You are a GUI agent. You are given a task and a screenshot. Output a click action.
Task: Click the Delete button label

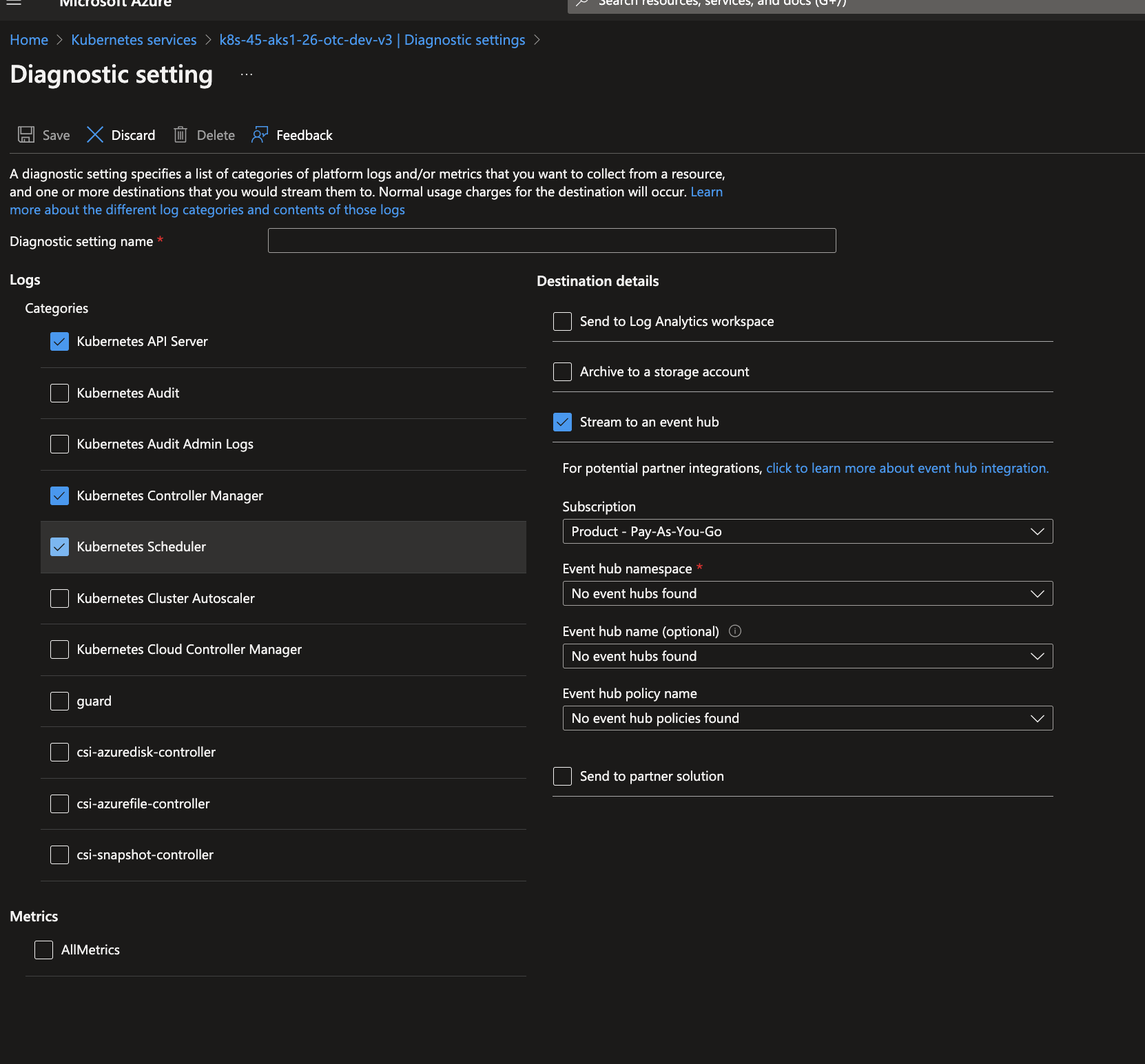[x=216, y=135]
